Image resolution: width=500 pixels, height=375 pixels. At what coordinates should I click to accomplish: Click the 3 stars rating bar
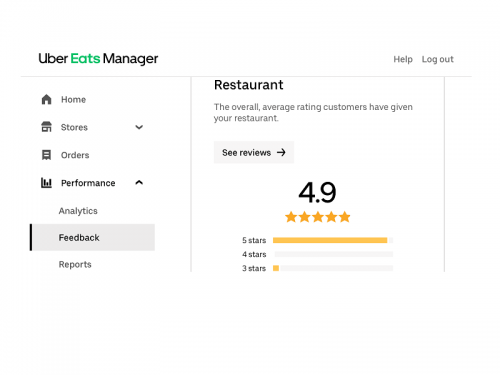pyautogui.click(x=333, y=268)
